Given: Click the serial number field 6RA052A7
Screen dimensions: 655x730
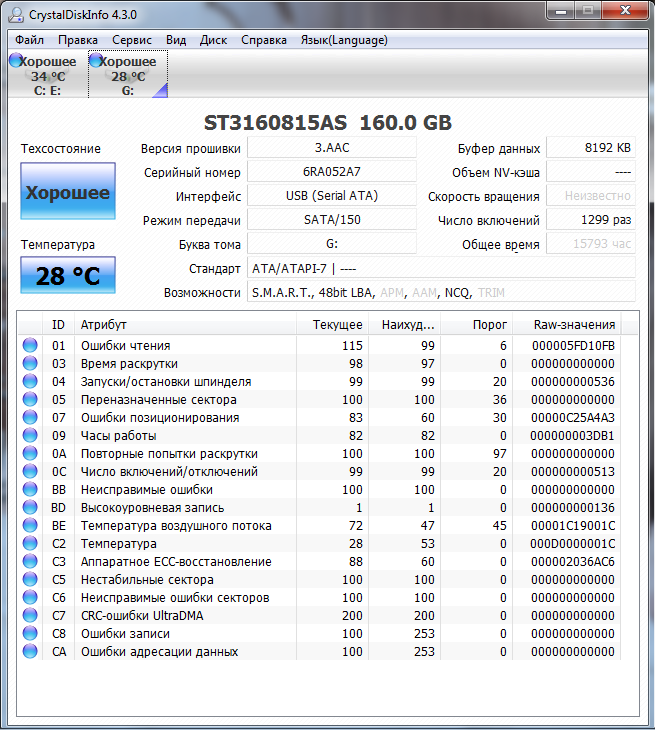Looking at the screenshot, I should coord(332,172).
